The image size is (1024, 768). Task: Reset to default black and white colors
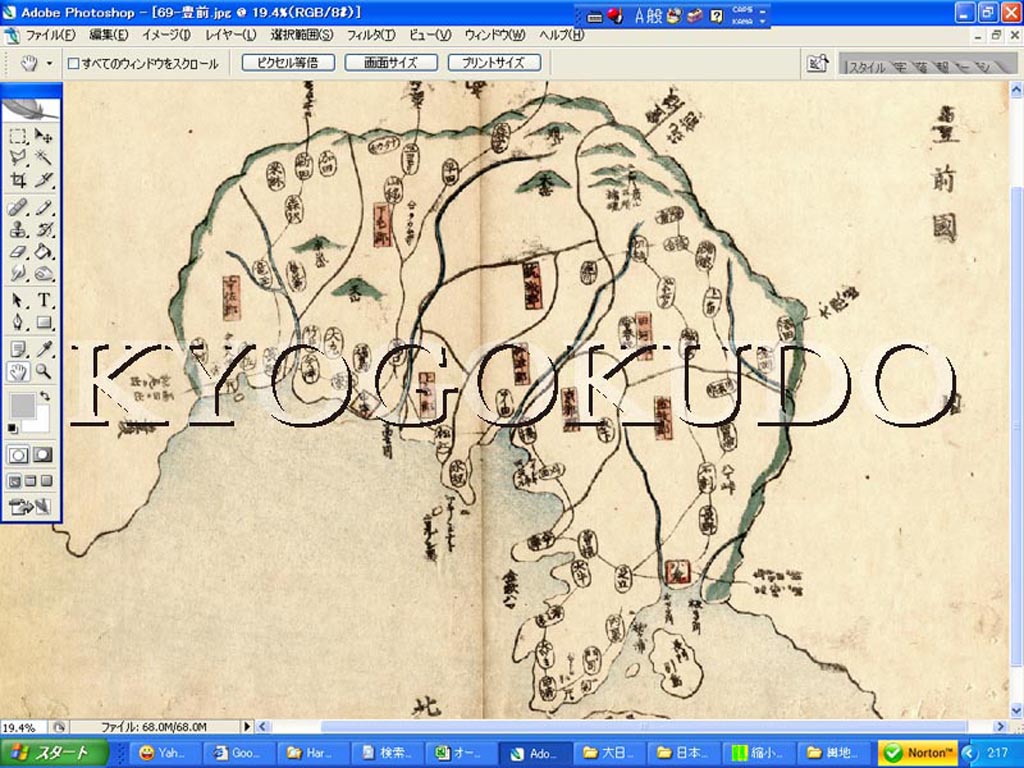pyautogui.click(x=13, y=428)
